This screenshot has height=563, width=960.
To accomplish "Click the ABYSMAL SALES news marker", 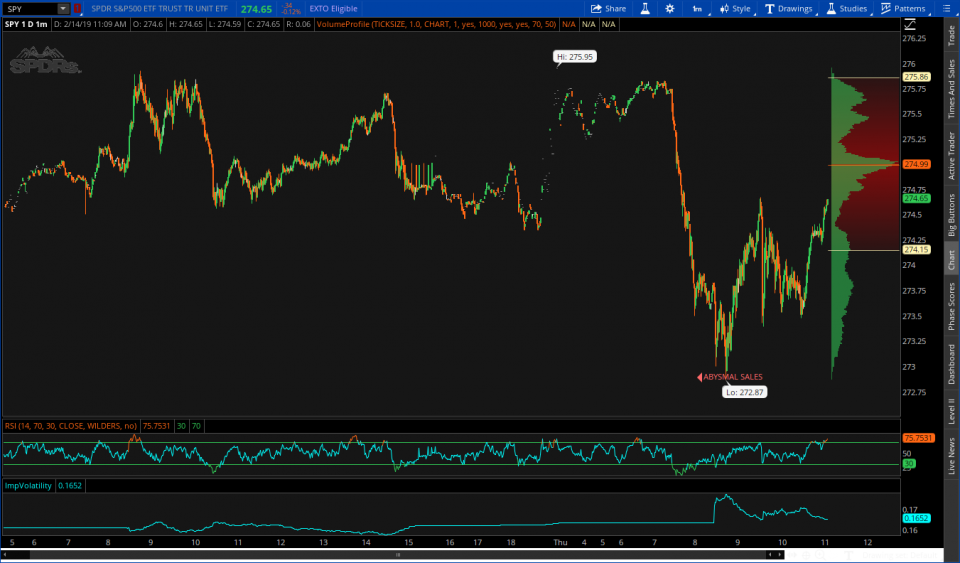I will [x=730, y=377].
